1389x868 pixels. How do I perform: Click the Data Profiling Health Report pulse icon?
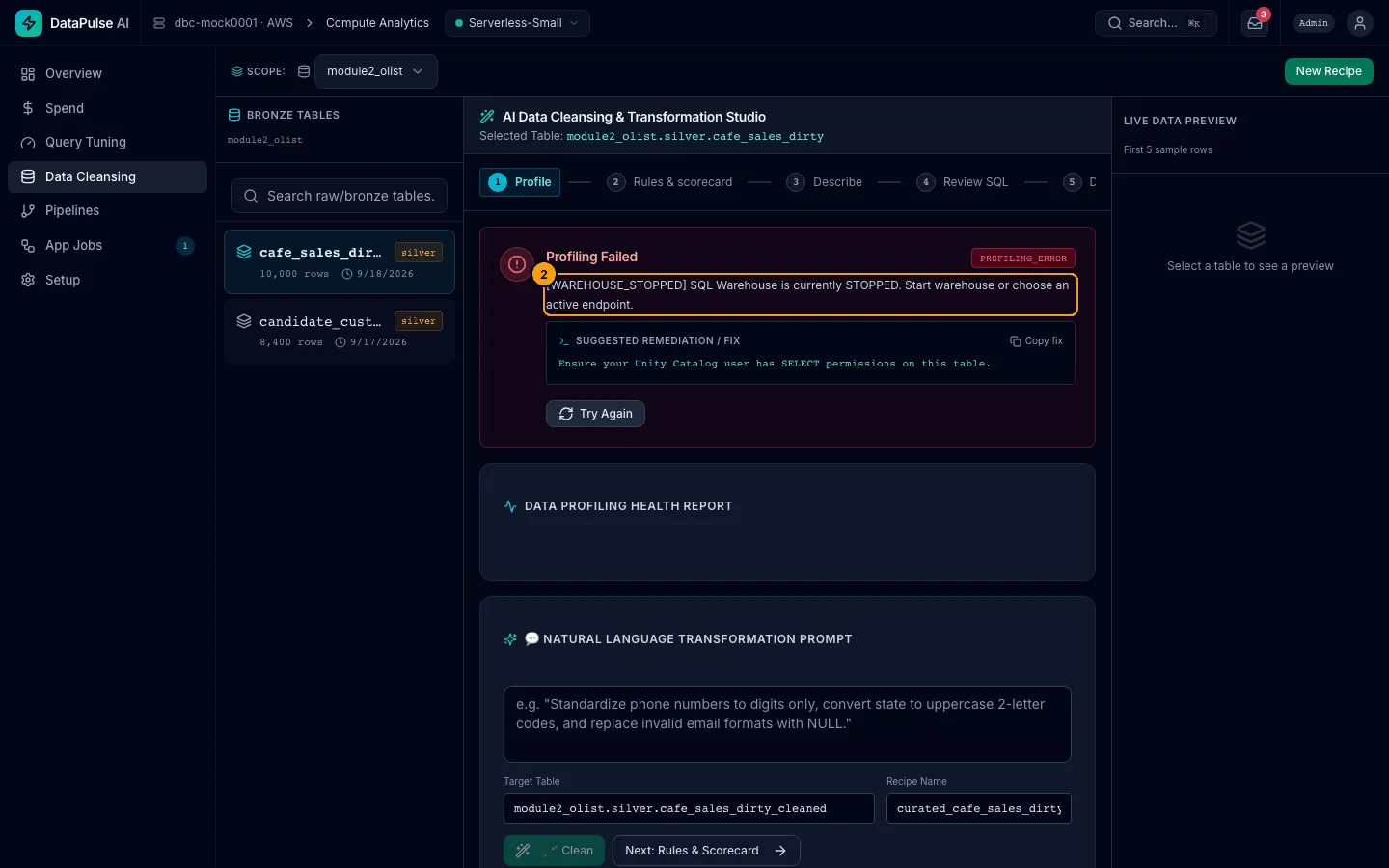coord(510,506)
